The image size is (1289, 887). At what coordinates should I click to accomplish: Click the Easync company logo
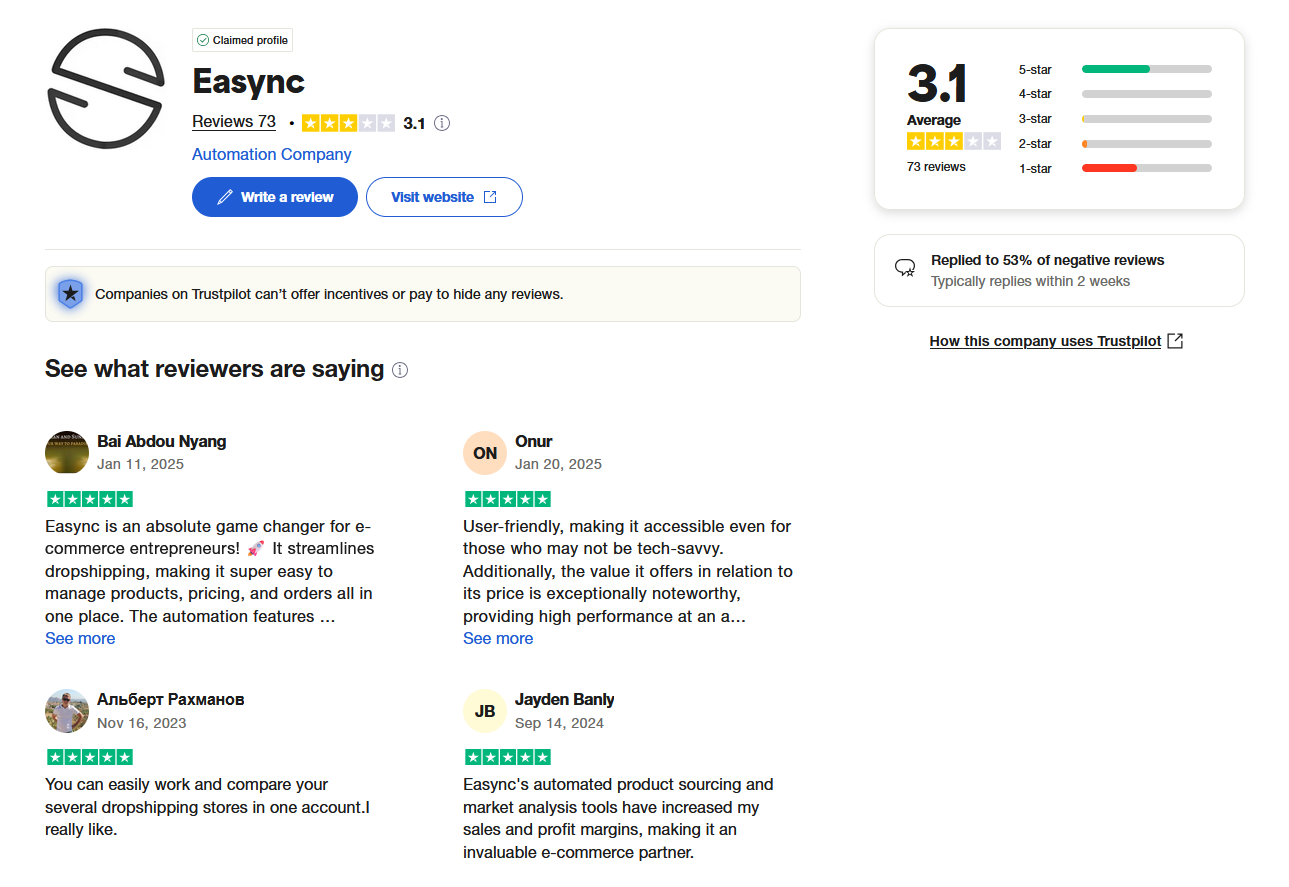(105, 87)
